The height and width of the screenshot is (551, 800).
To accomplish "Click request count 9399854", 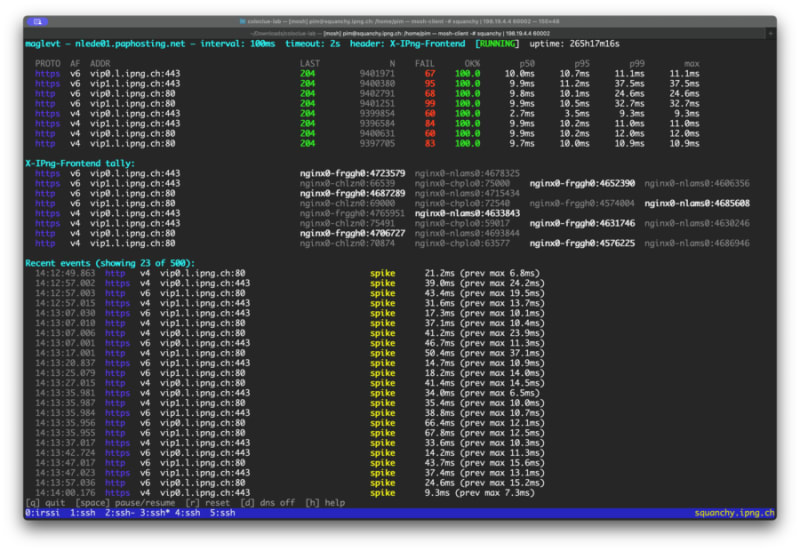I will pyautogui.click(x=378, y=114).
